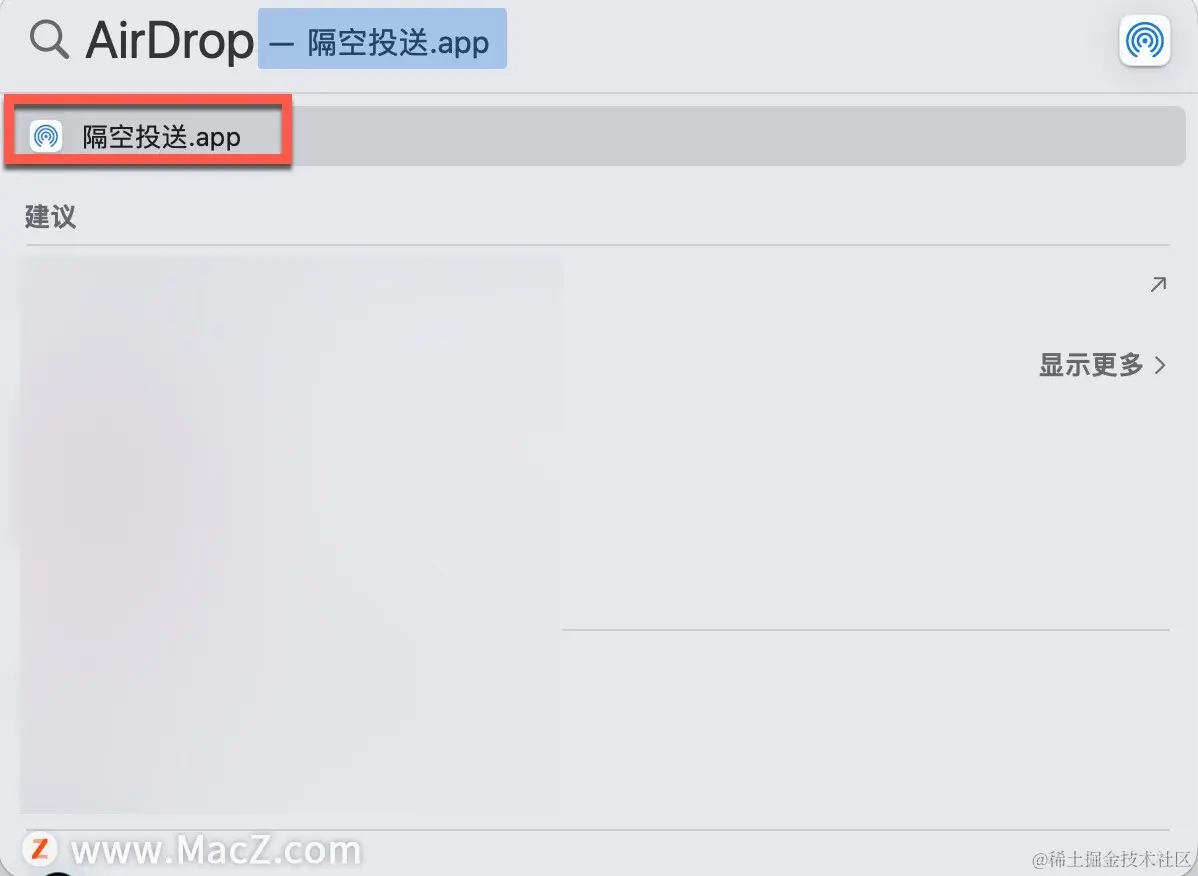Screen dimensions: 1198x876
Task: Click the 显示更多 link
Action: coord(1090,365)
